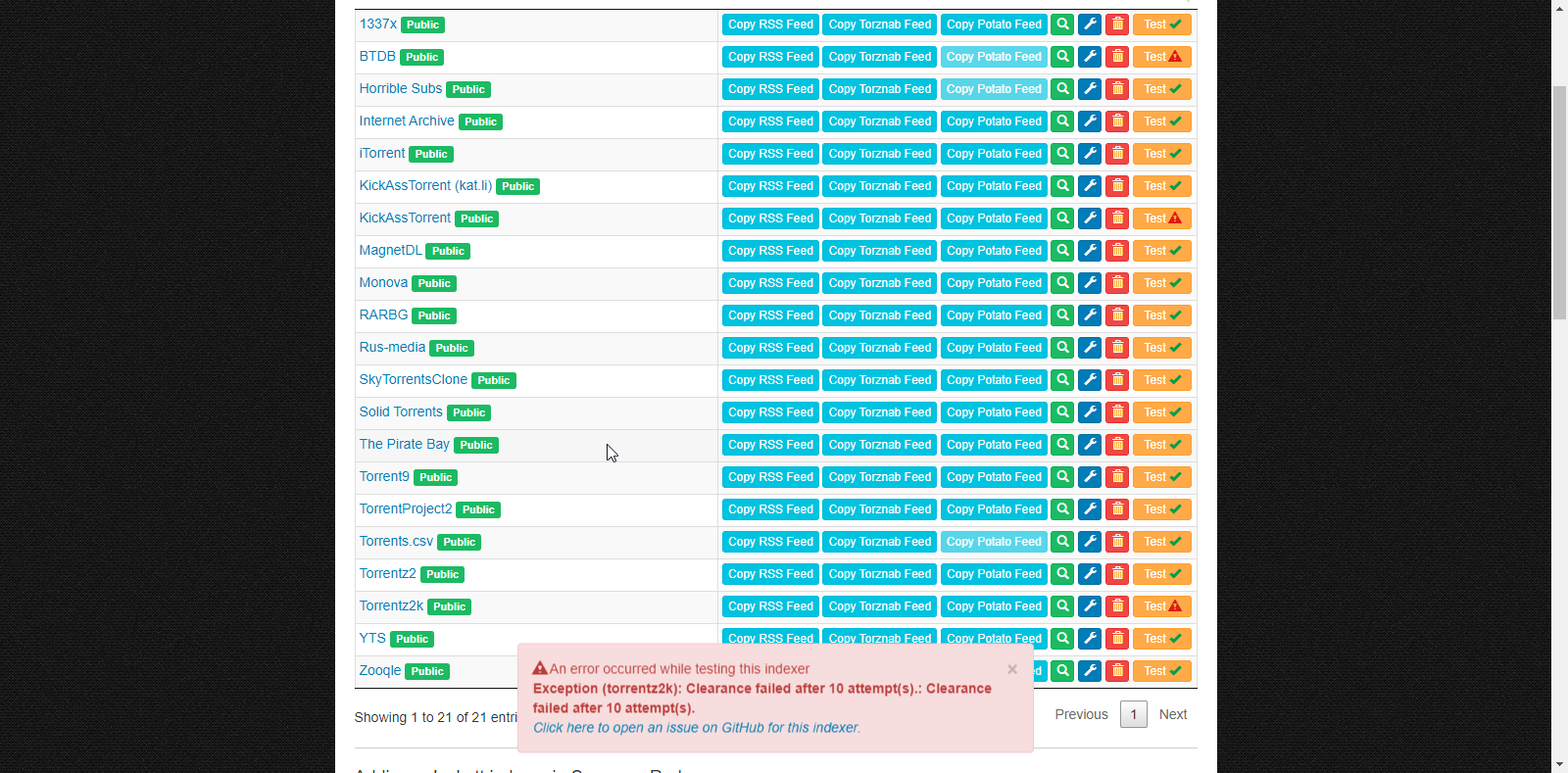Copy Potato Feed for Solid Torrents

(x=994, y=412)
